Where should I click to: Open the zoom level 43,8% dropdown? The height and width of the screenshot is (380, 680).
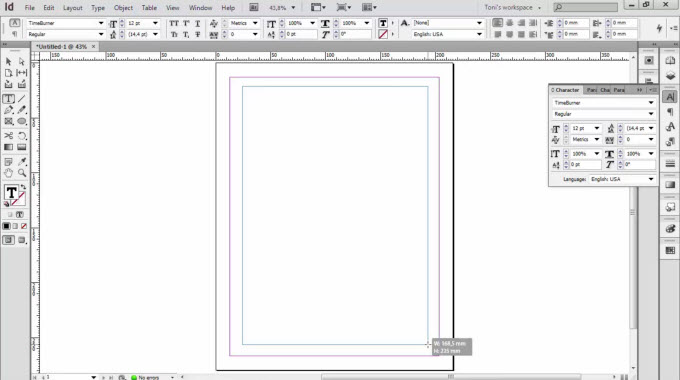click(x=282, y=8)
